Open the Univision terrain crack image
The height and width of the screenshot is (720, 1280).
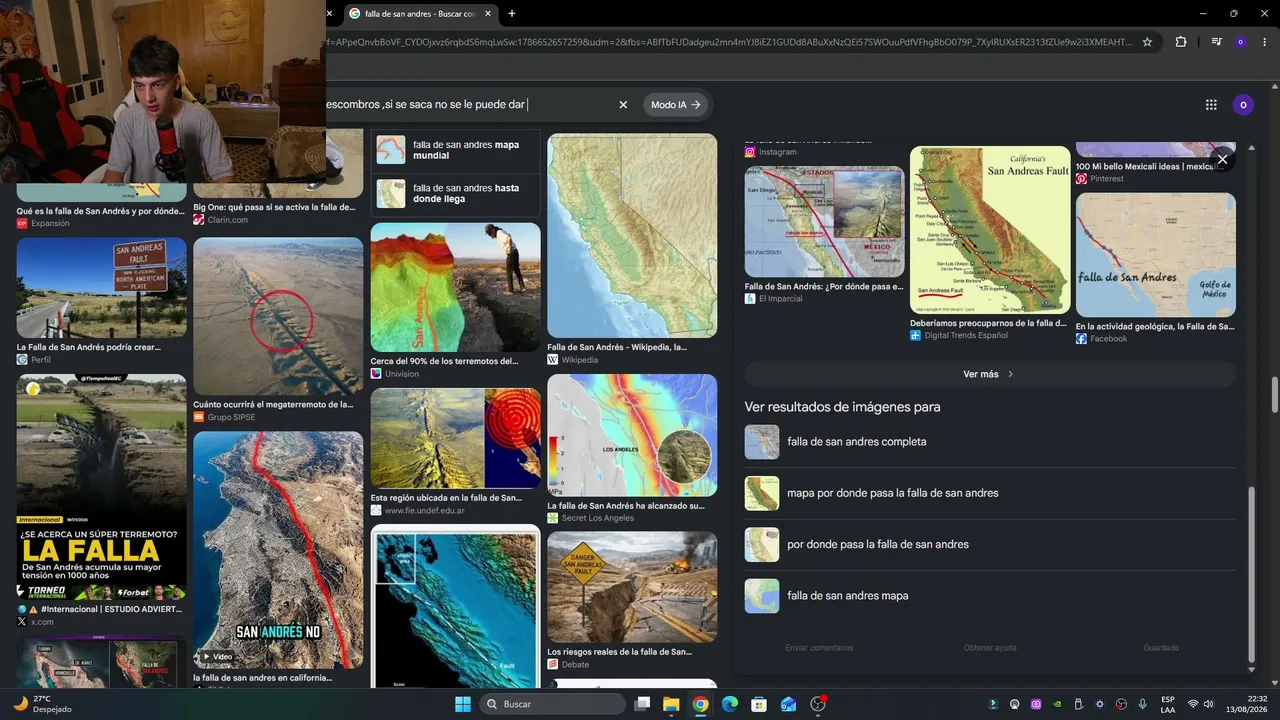(455, 287)
